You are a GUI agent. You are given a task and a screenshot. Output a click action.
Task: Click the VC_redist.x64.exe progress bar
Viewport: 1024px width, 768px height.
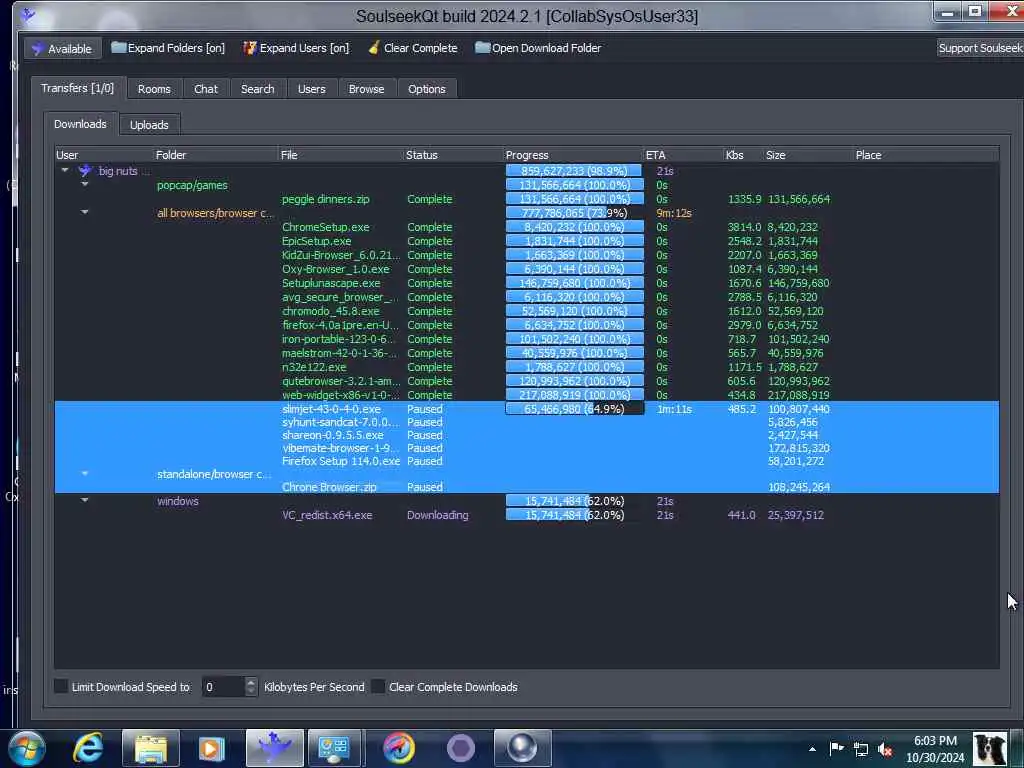pyautogui.click(x=575, y=515)
